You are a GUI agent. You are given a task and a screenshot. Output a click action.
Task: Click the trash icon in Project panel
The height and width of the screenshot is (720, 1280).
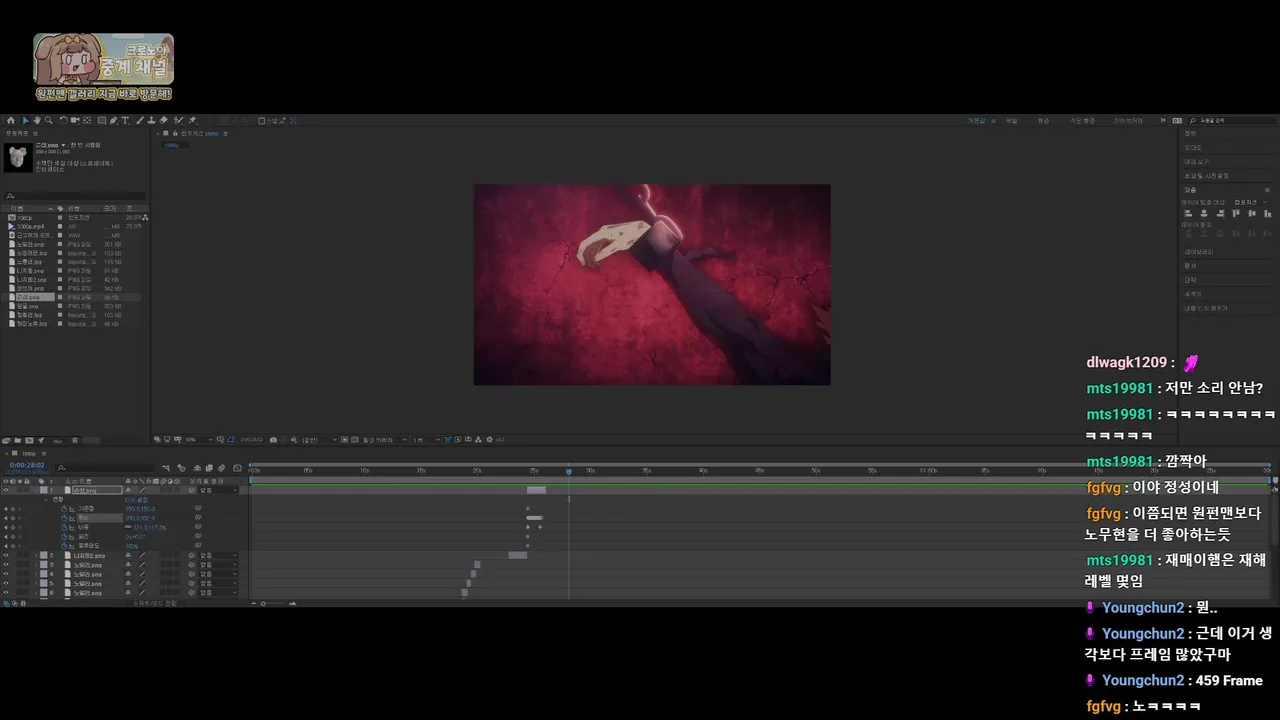[75, 440]
